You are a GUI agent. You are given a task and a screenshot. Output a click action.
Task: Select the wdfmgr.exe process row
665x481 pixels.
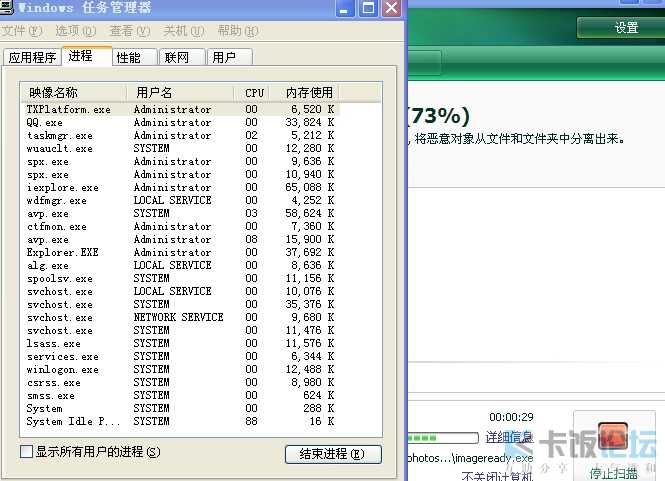(x=180, y=200)
